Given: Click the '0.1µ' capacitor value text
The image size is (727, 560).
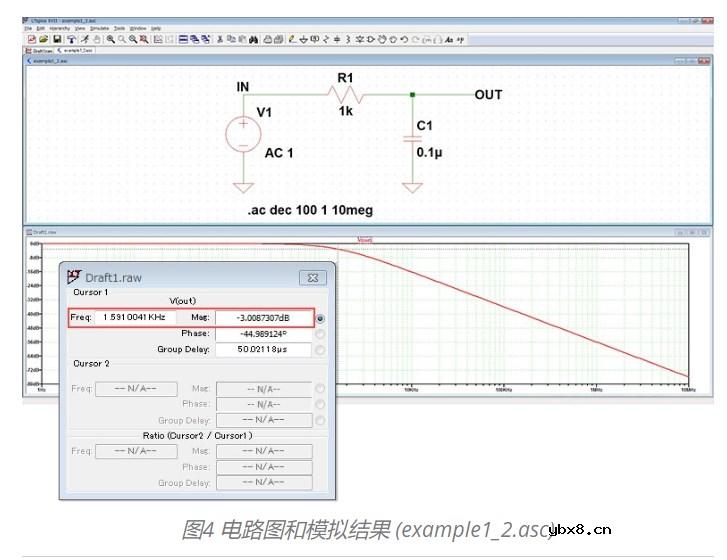Looking at the screenshot, I should tap(429, 153).
